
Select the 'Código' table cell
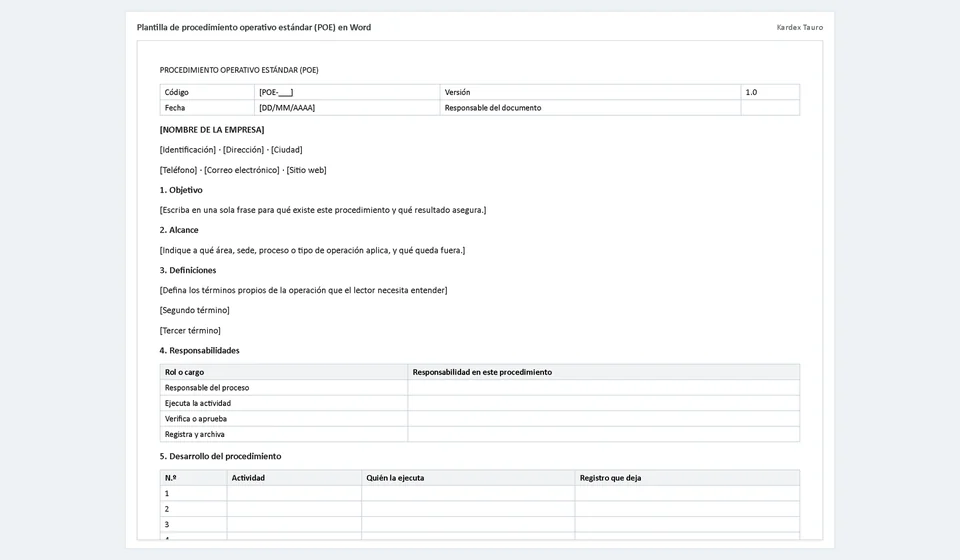point(207,92)
